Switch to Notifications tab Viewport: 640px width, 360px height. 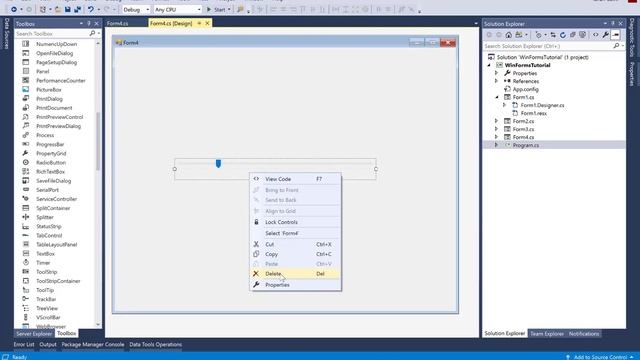pyautogui.click(x=584, y=334)
